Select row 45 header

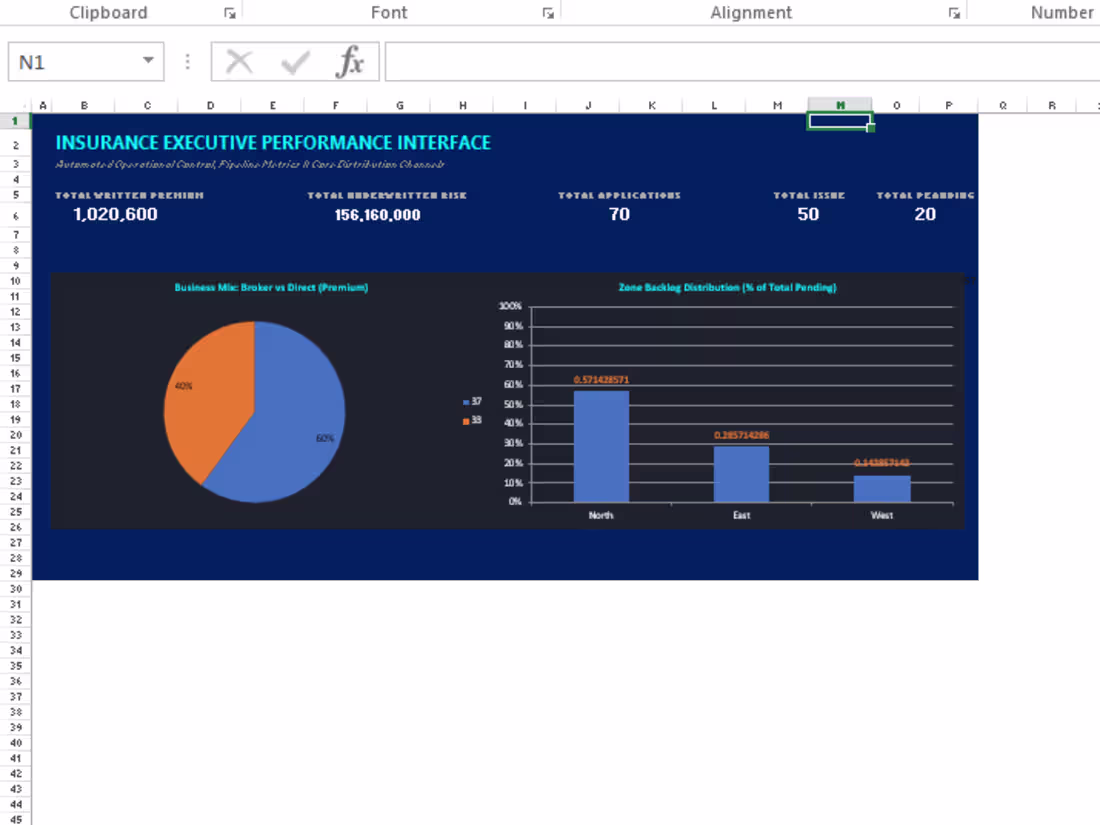[x=15, y=819]
